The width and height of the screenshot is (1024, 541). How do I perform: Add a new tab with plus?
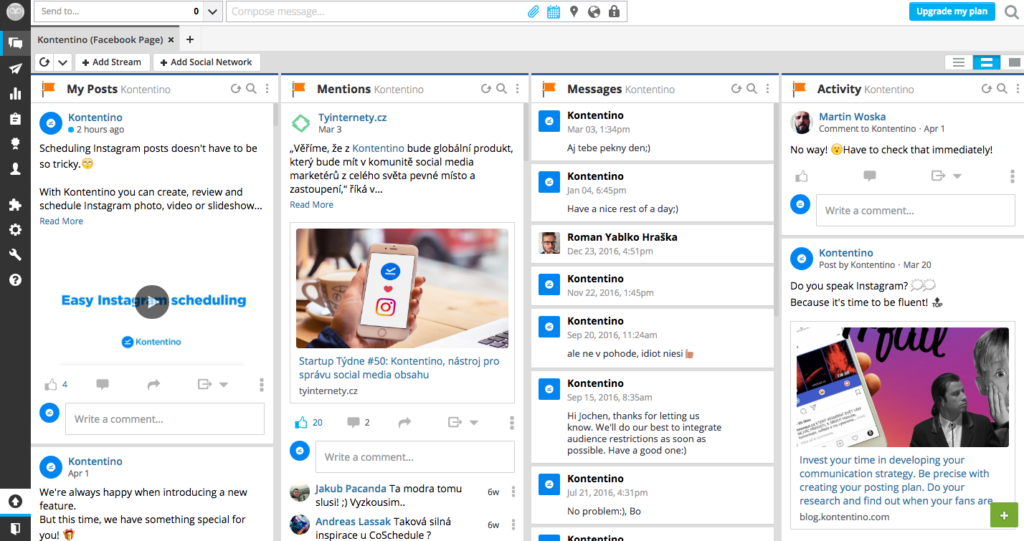tap(189, 39)
